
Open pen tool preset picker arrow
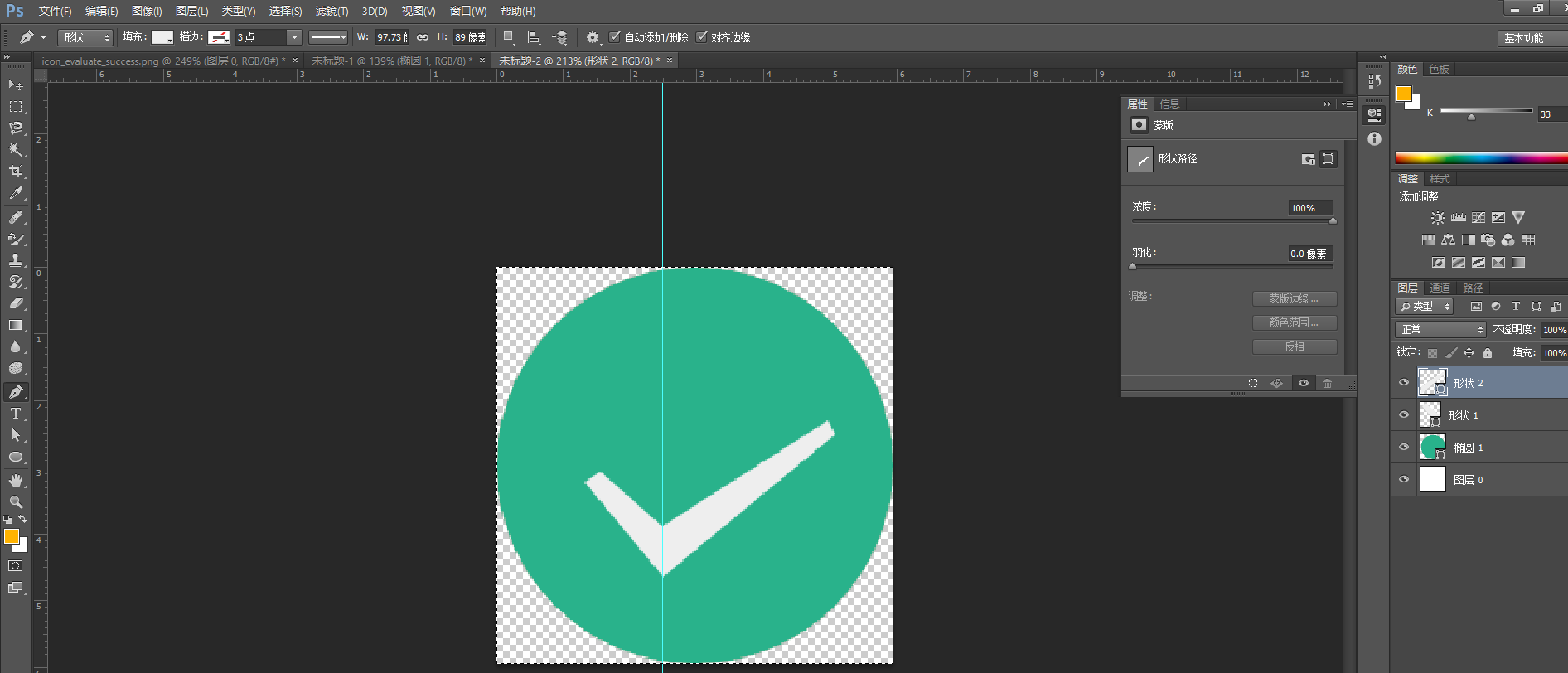(x=43, y=38)
